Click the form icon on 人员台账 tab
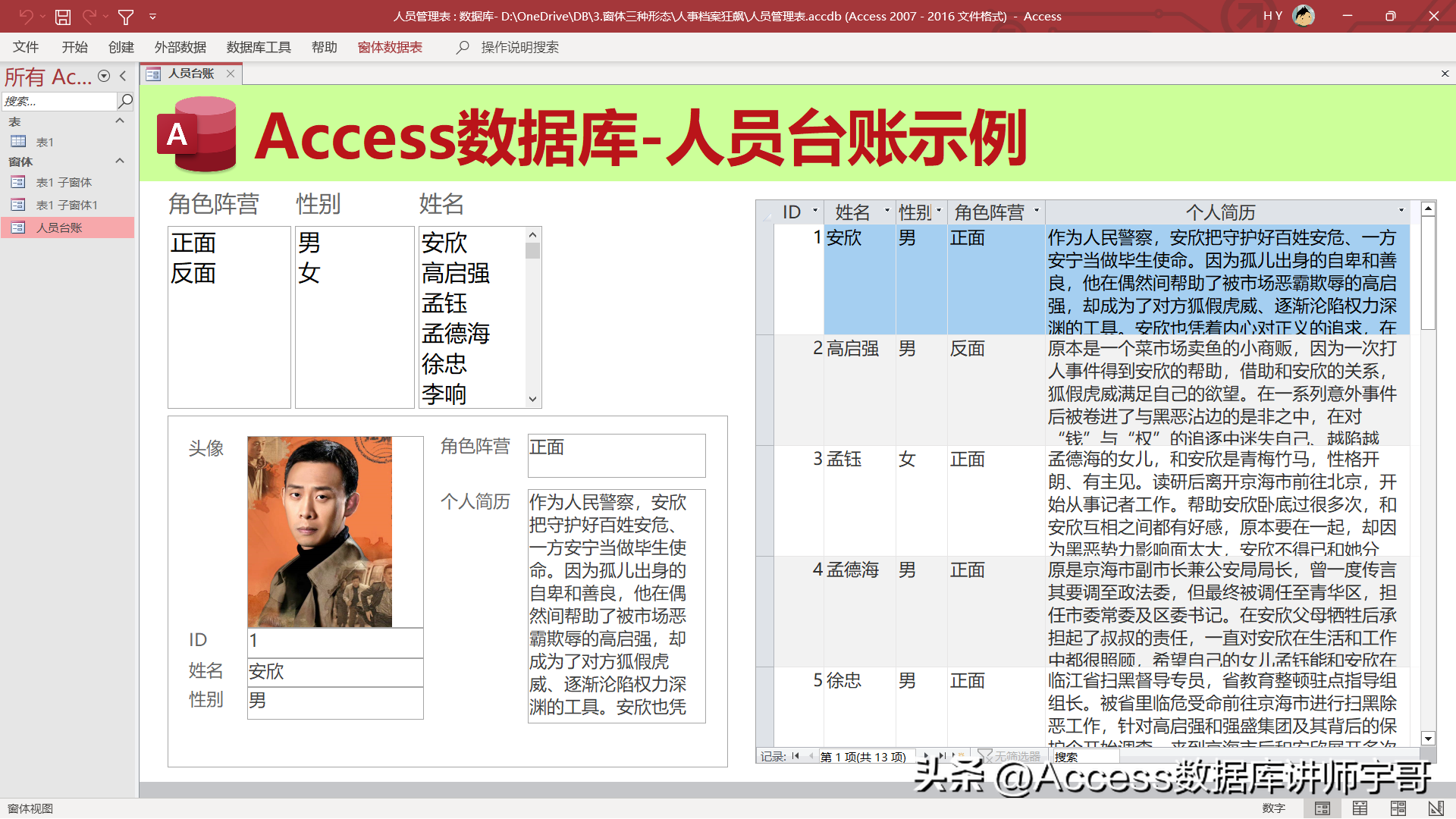 (153, 74)
